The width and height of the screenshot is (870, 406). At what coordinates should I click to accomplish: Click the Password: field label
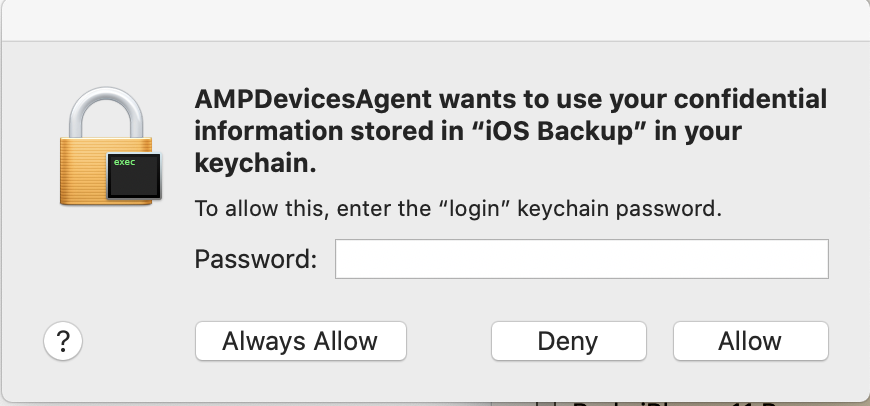tap(255, 260)
